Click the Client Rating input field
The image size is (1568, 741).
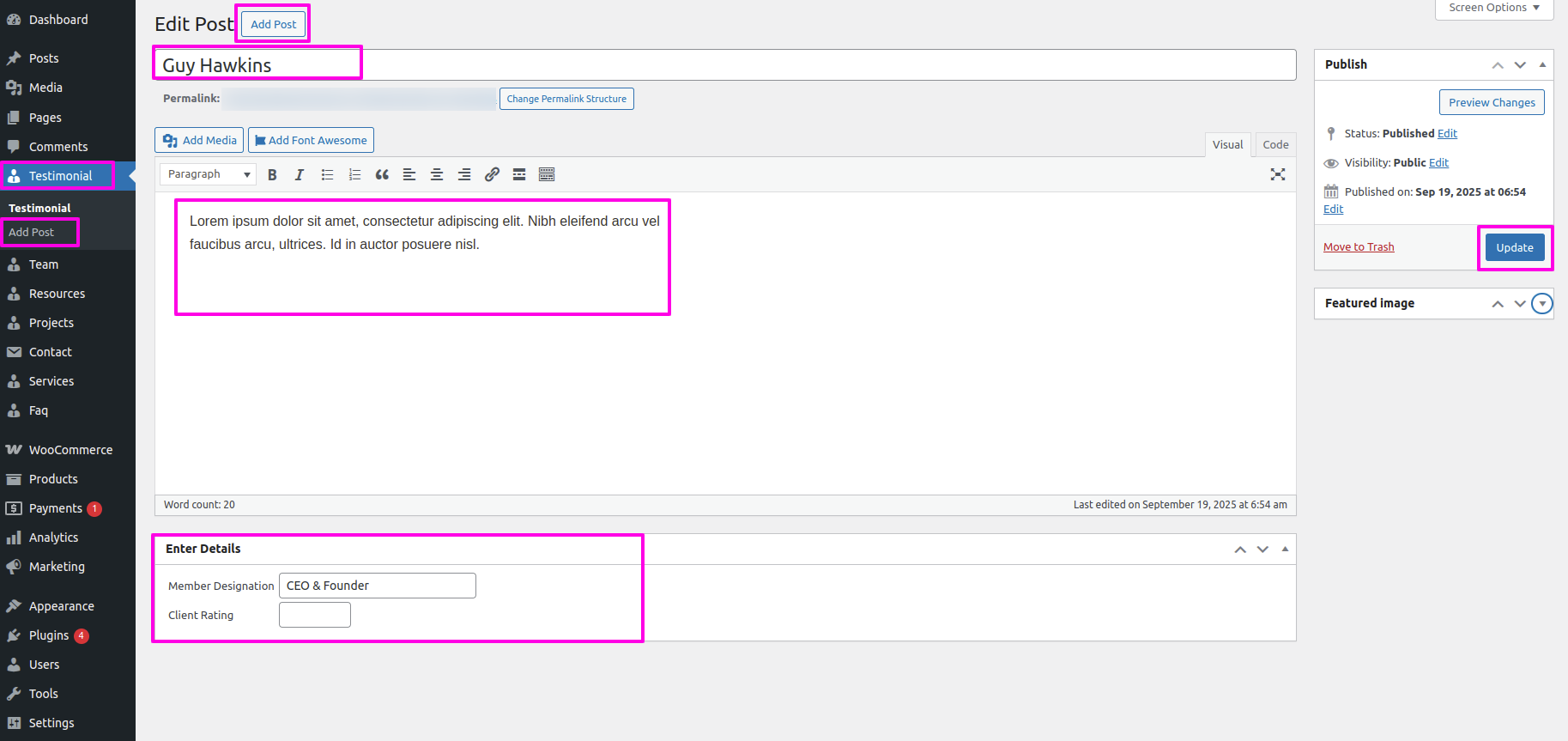click(315, 615)
